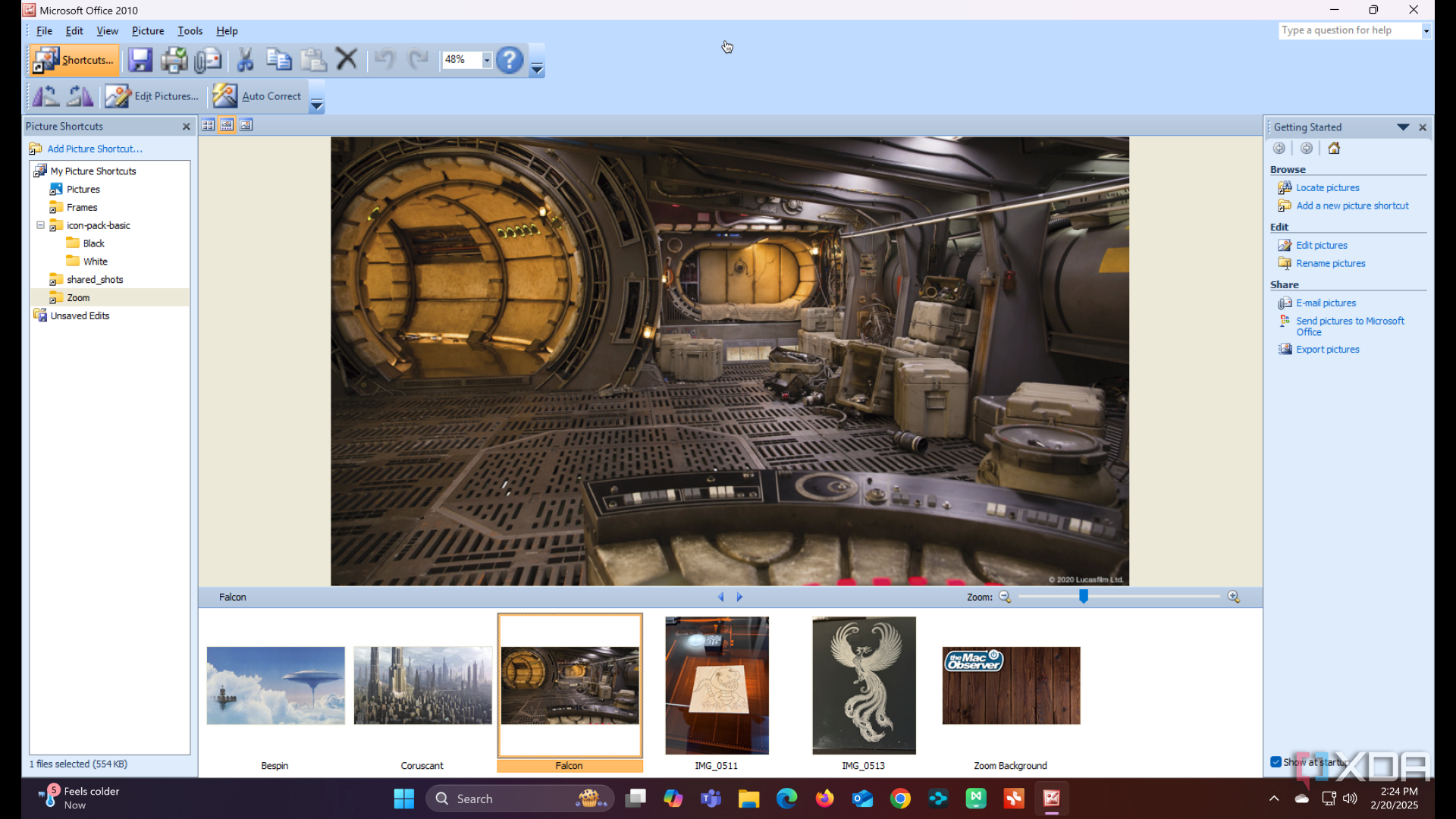Save the current picture

(140, 59)
